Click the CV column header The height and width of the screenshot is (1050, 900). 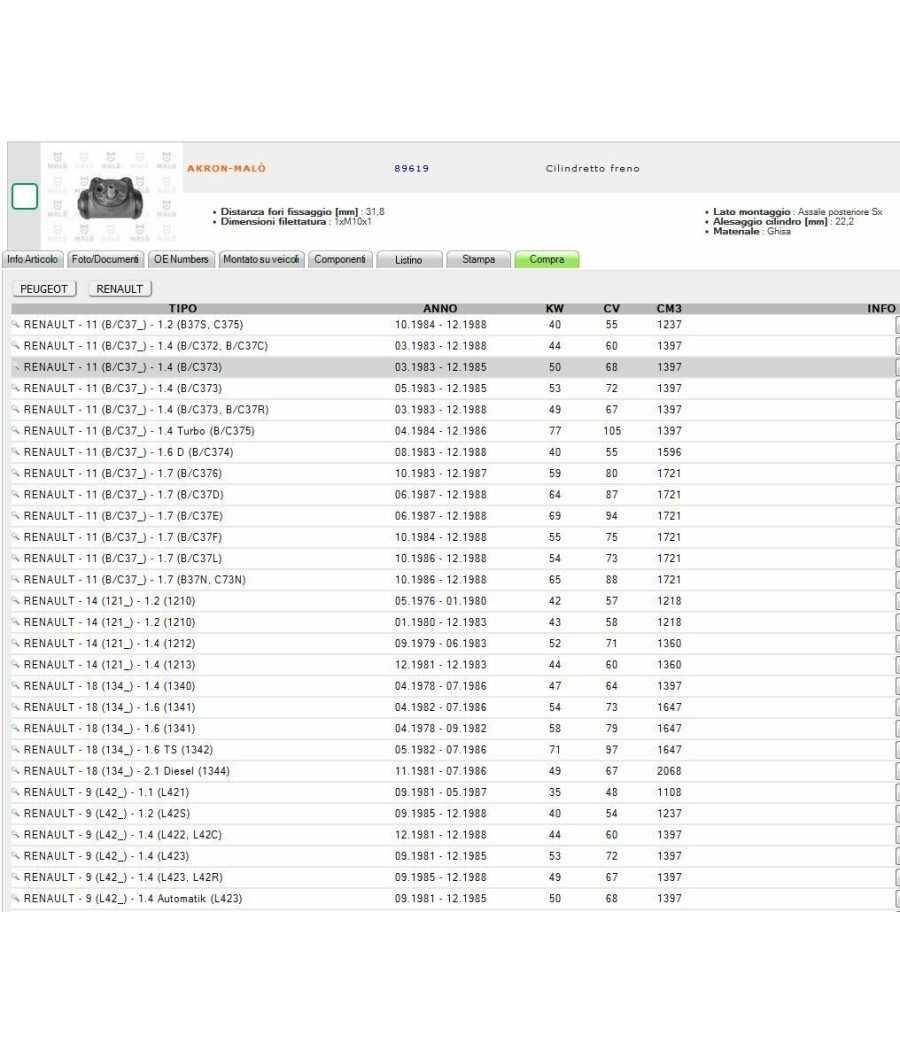point(611,309)
